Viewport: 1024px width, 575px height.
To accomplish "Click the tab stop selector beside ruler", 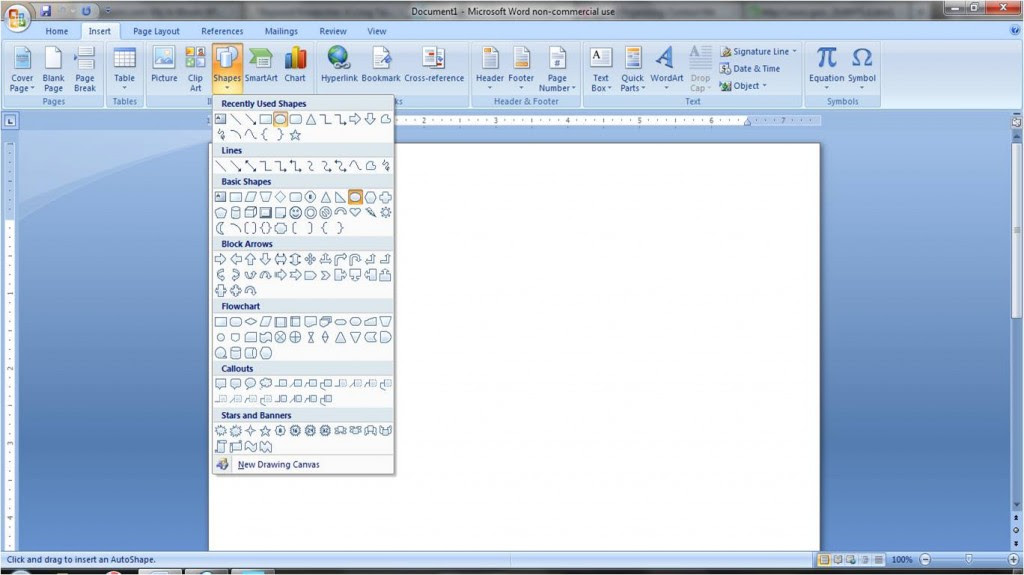I will pos(10,121).
